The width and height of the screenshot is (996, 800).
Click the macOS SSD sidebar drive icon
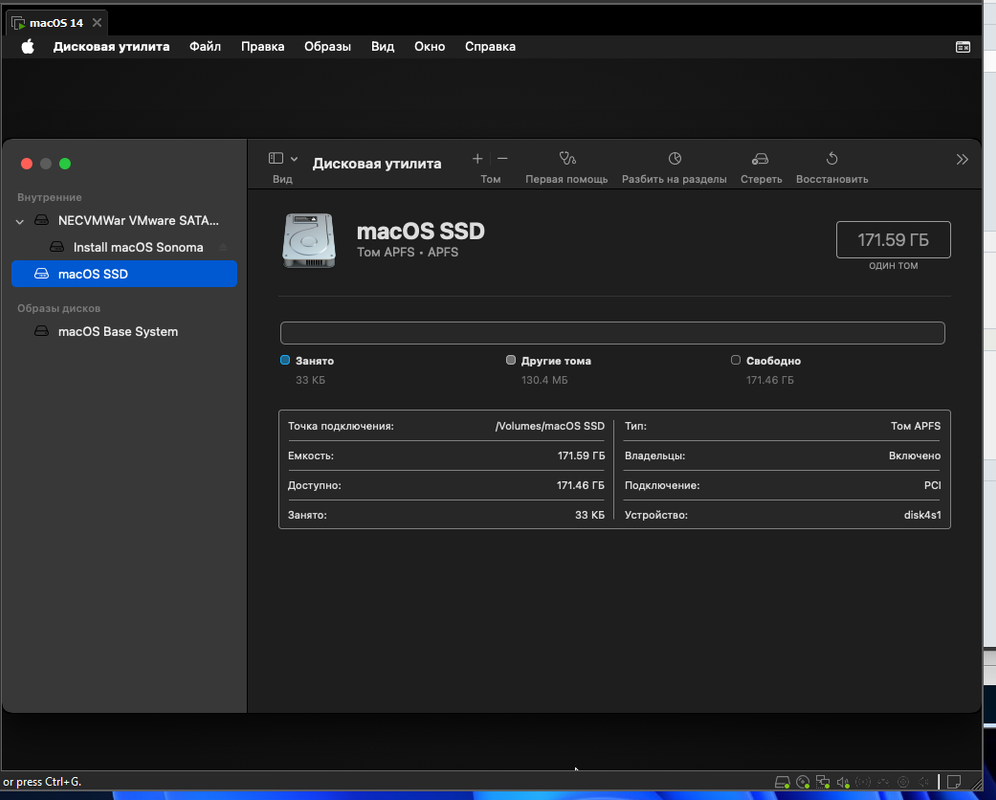tap(41, 273)
